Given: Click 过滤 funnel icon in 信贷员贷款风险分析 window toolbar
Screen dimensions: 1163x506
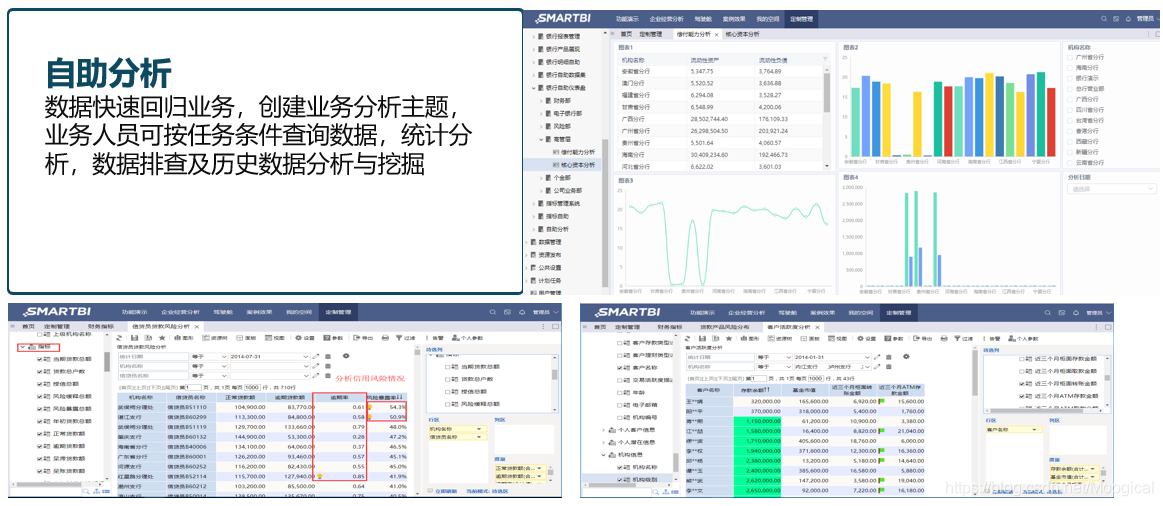Looking at the screenshot, I should tap(398, 338).
